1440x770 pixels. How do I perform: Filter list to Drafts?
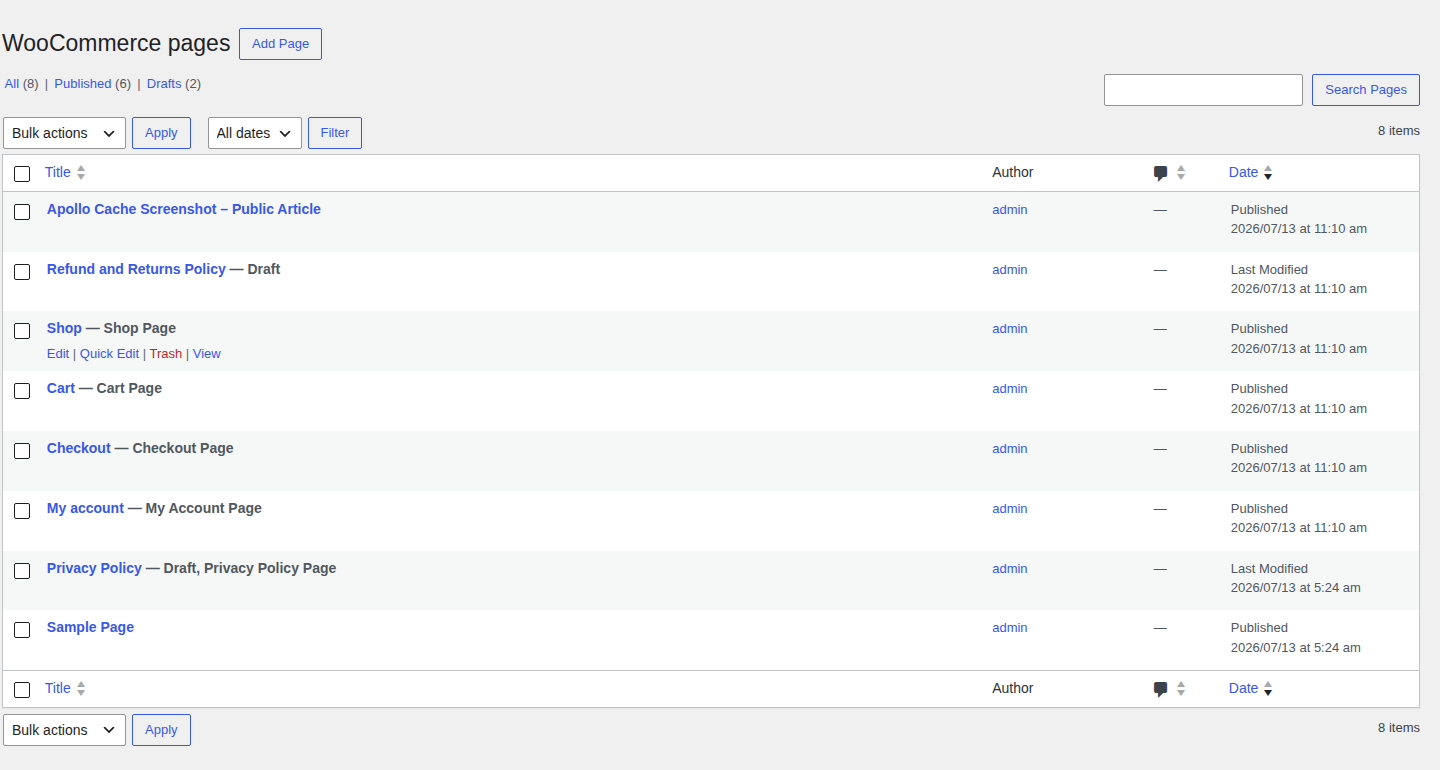[164, 84]
